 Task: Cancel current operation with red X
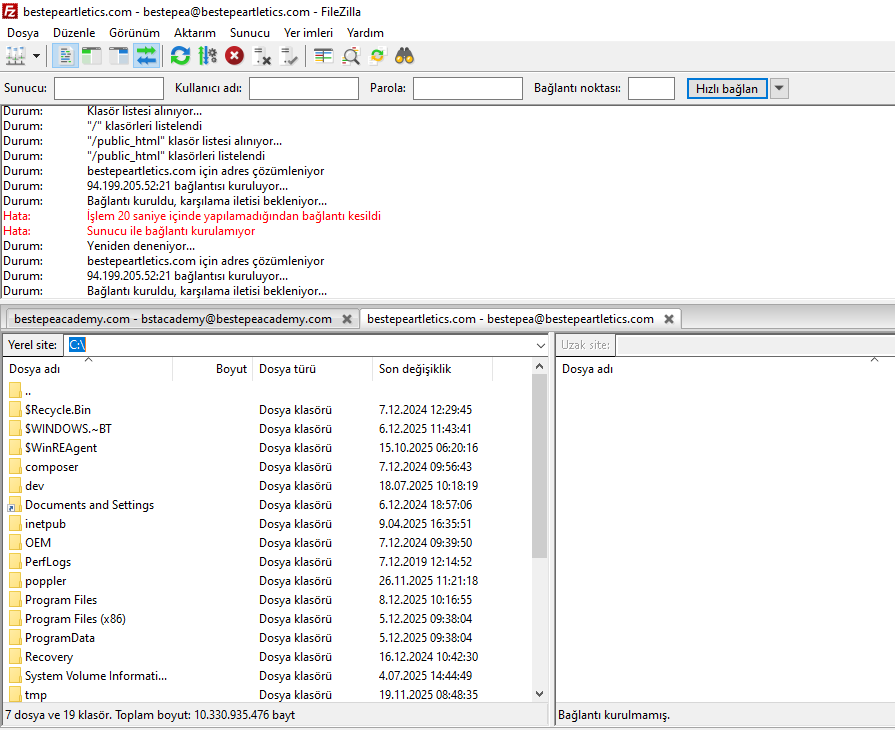(x=234, y=56)
